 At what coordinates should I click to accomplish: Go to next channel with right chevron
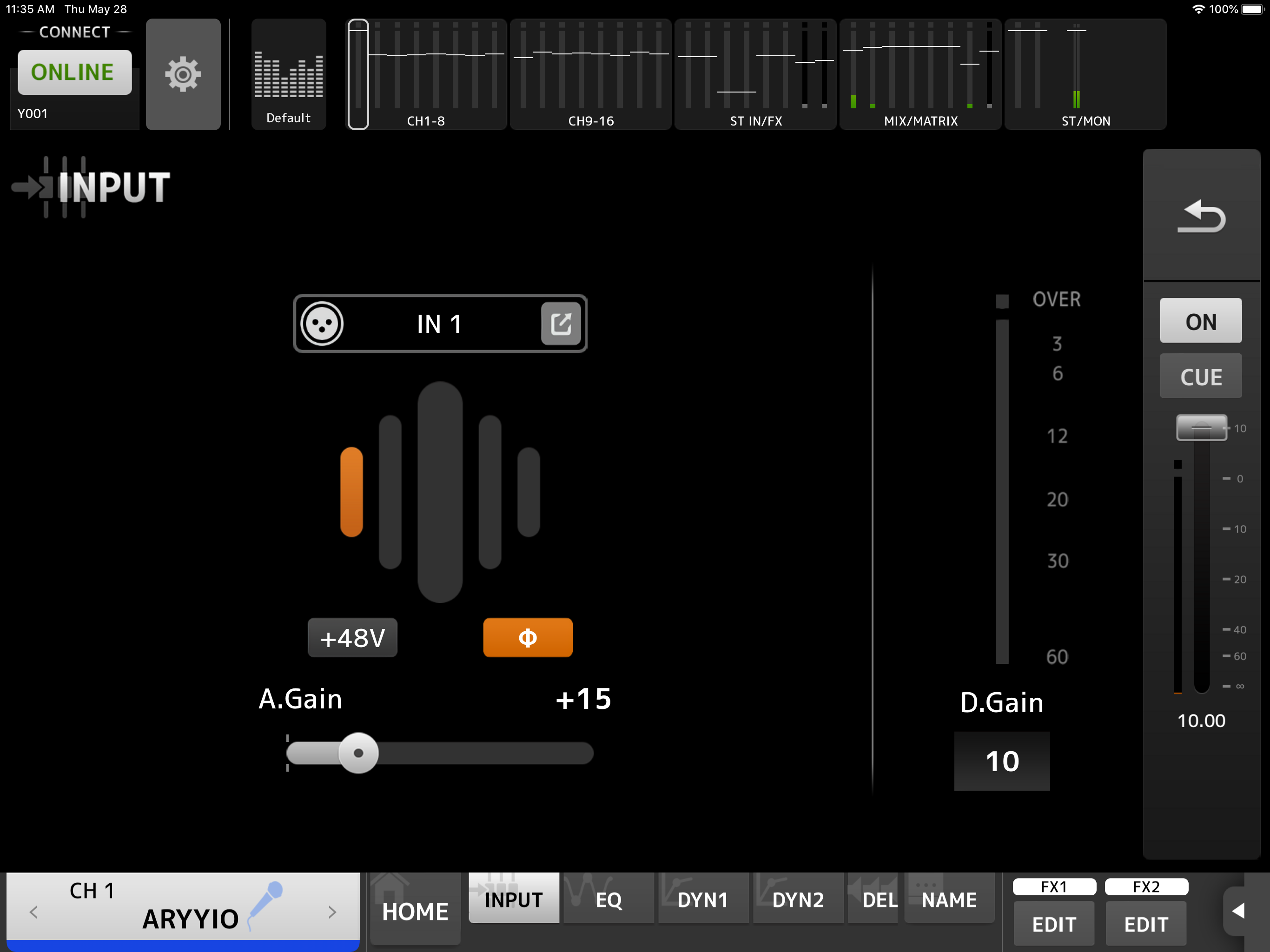(332, 912)
